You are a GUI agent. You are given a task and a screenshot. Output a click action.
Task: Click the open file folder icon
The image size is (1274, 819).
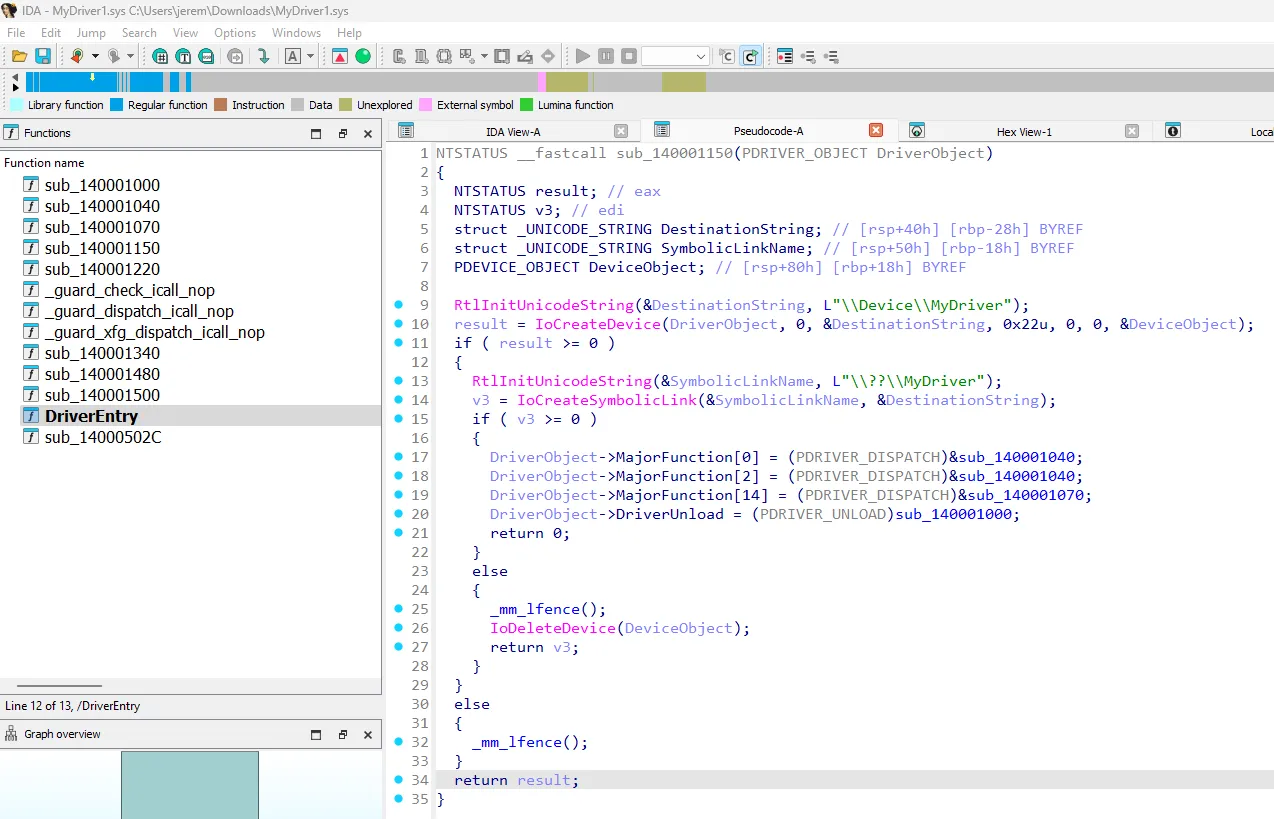click(x=19, y=56)
